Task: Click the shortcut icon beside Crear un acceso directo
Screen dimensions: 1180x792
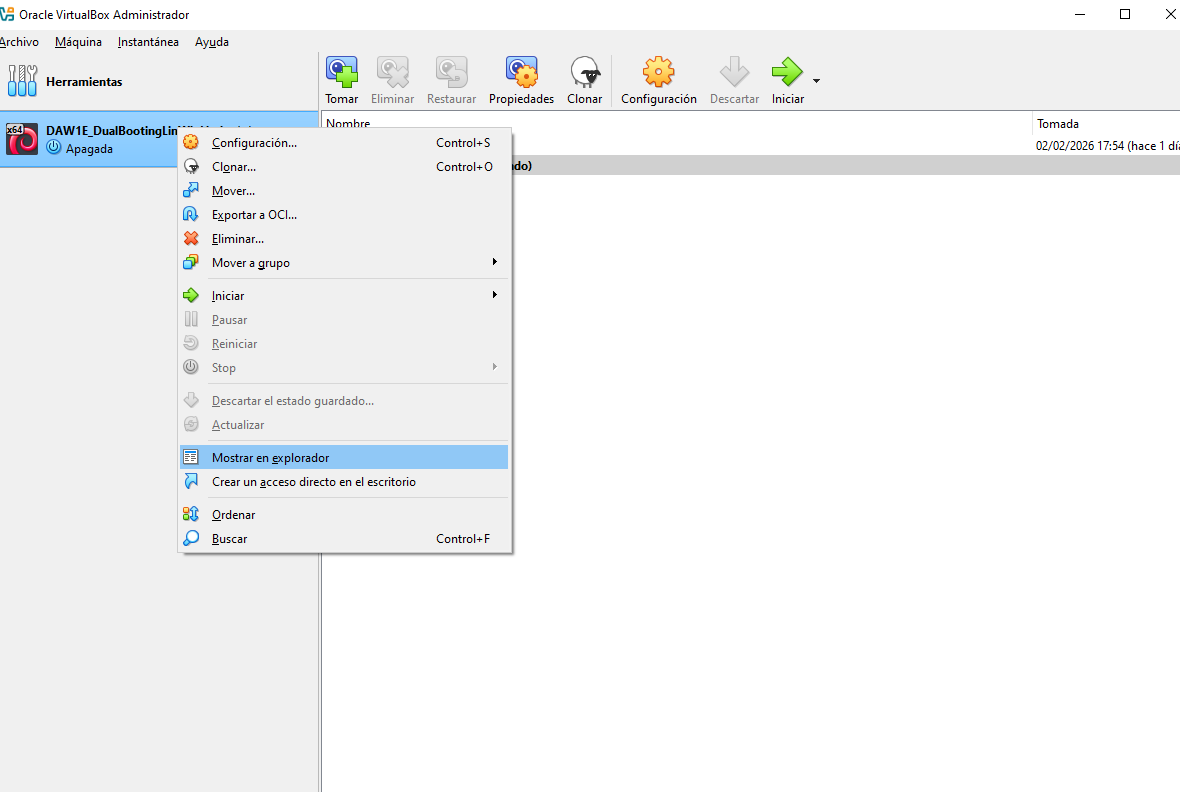Action: coord(191,481)
